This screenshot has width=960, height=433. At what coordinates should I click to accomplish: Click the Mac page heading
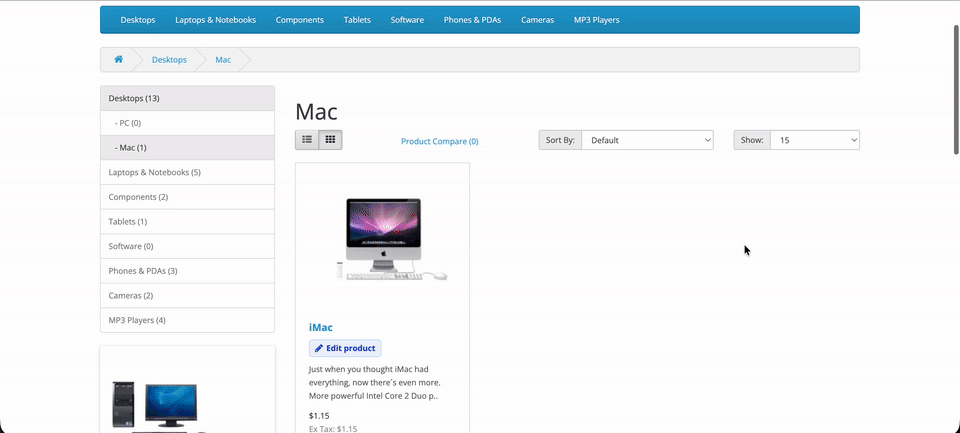pyautogui.click(x=317, y=111)
